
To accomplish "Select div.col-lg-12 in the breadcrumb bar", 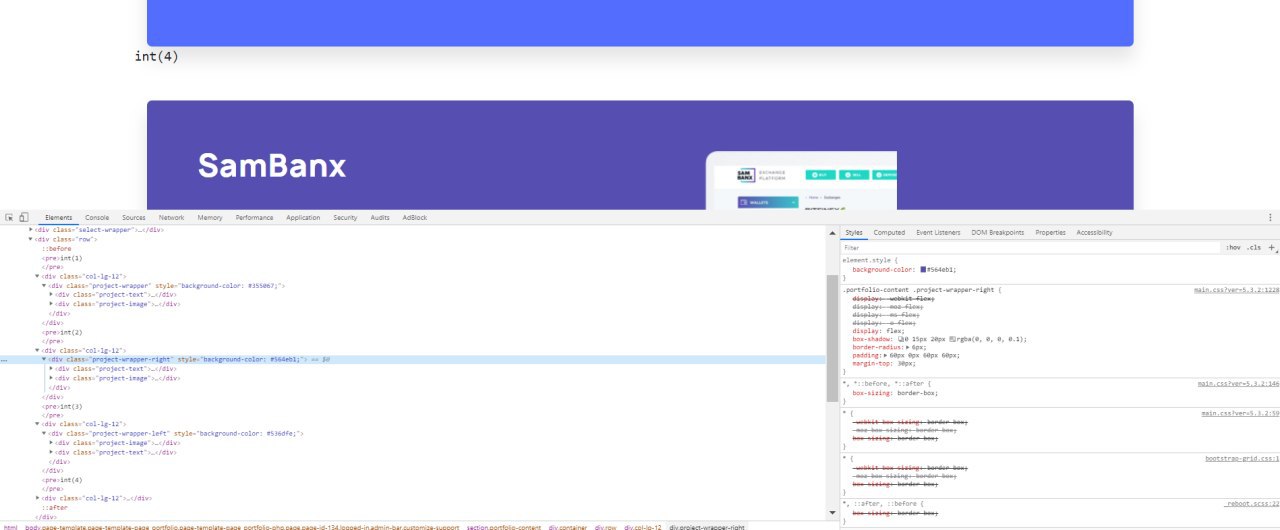I will (x=643, y=526).
